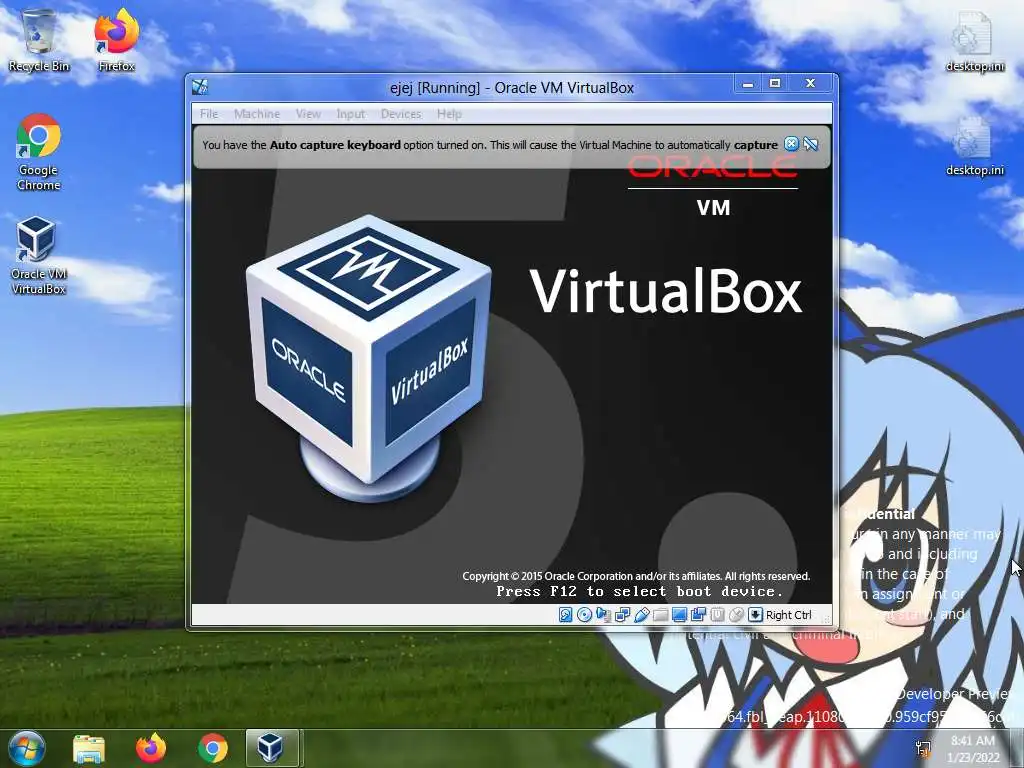Click the CPU features status icon
The width and height of the screenshot is (1024, 768).
(x=717, y=615)
